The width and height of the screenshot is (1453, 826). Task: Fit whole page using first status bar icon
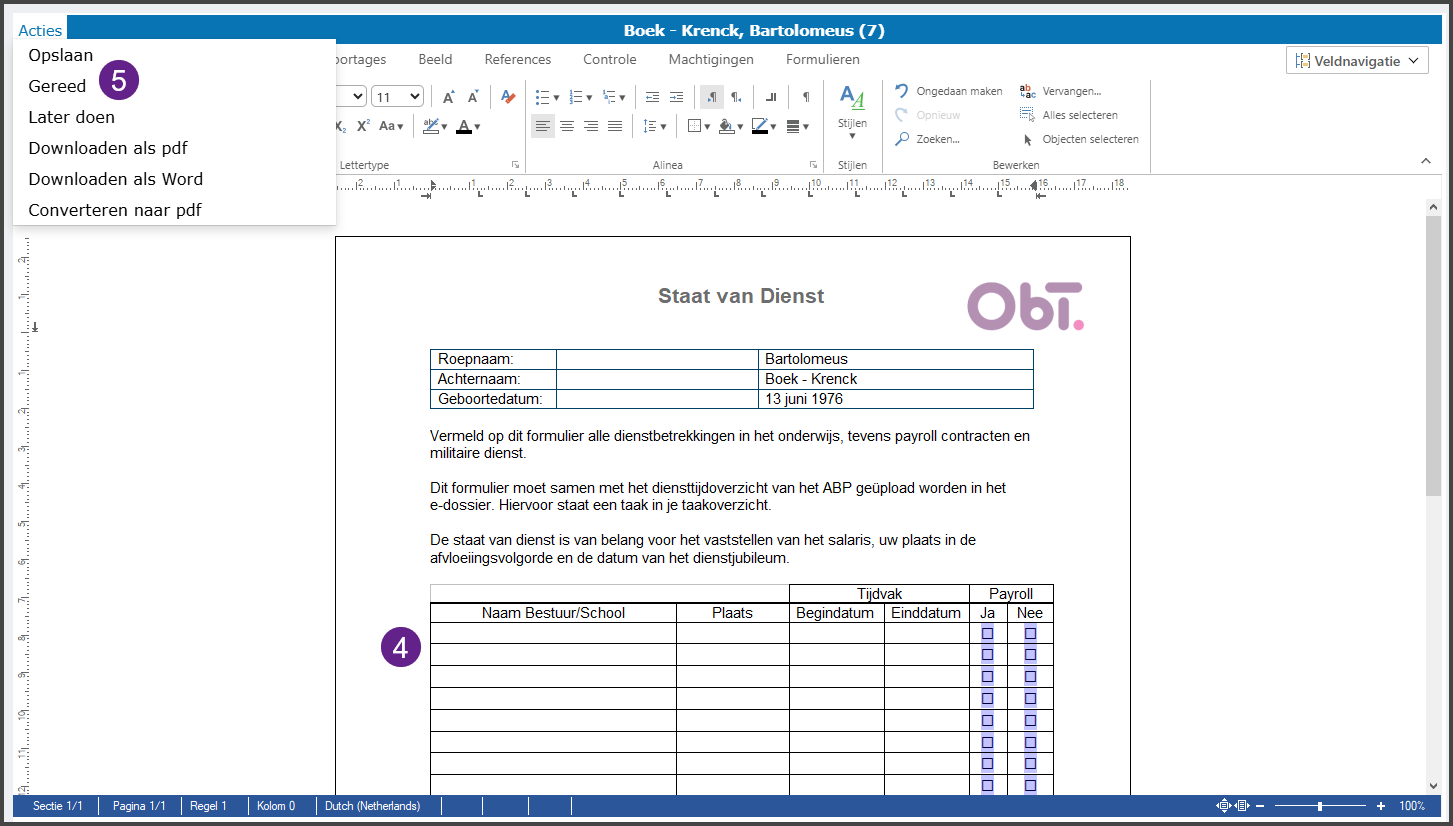pos(1223,806)
